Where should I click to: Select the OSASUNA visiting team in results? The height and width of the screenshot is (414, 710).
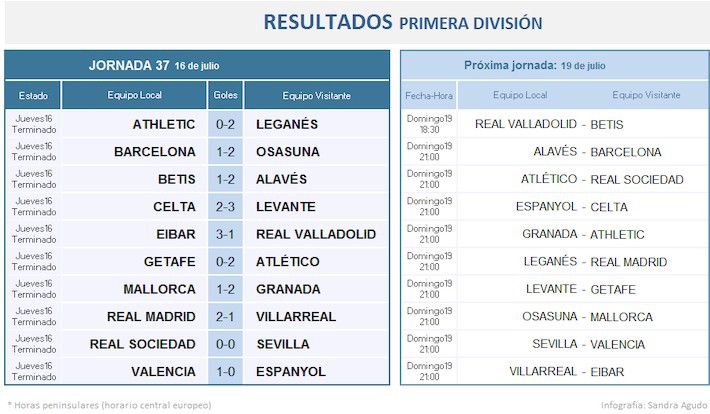pyautogui.click(x=288, y=152)
